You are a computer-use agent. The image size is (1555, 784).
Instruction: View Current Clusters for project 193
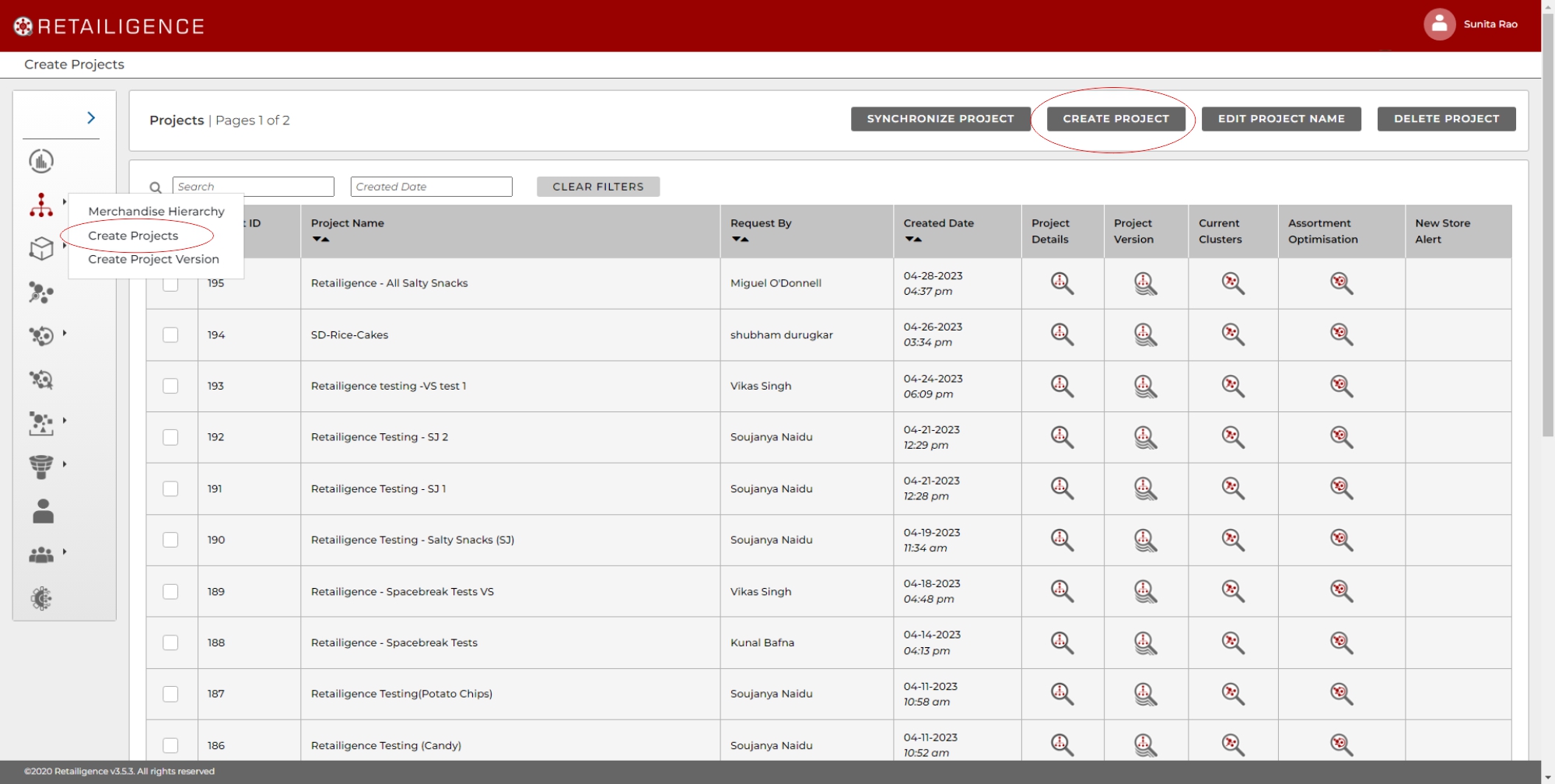click(x=1232, y=386)
